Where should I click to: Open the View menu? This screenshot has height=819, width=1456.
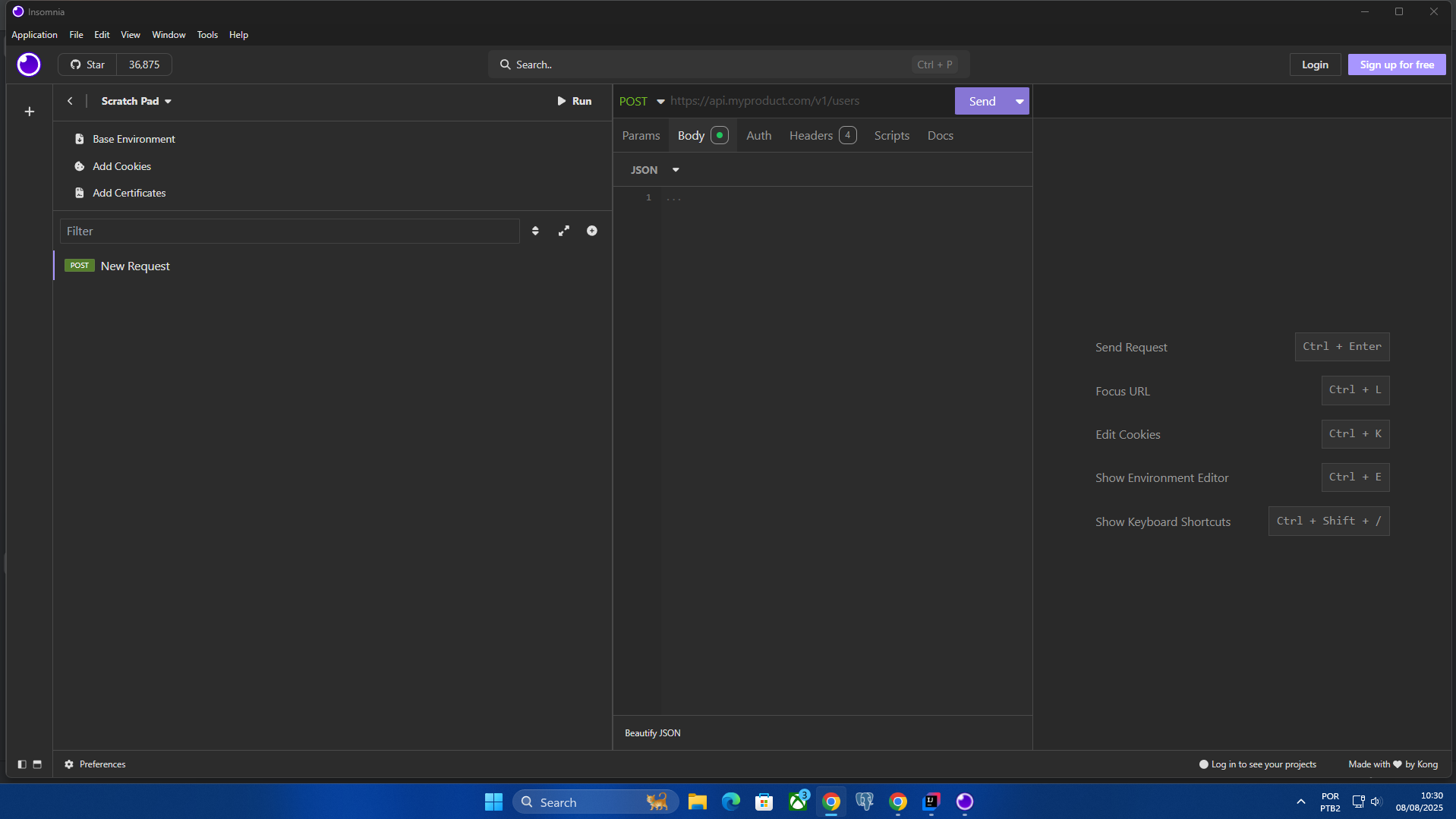coord(131,35)
